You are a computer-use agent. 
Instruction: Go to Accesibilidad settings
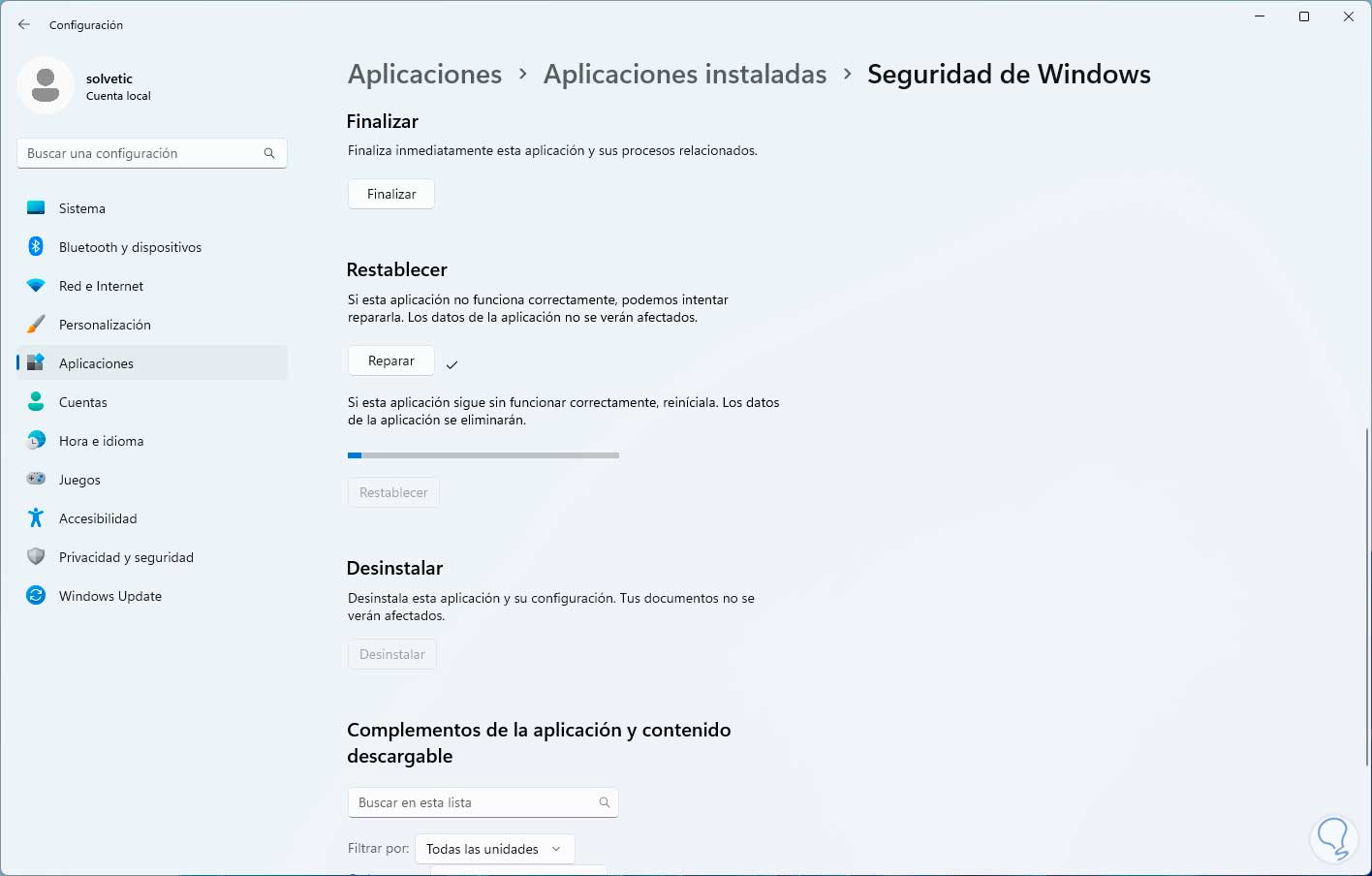152,518
